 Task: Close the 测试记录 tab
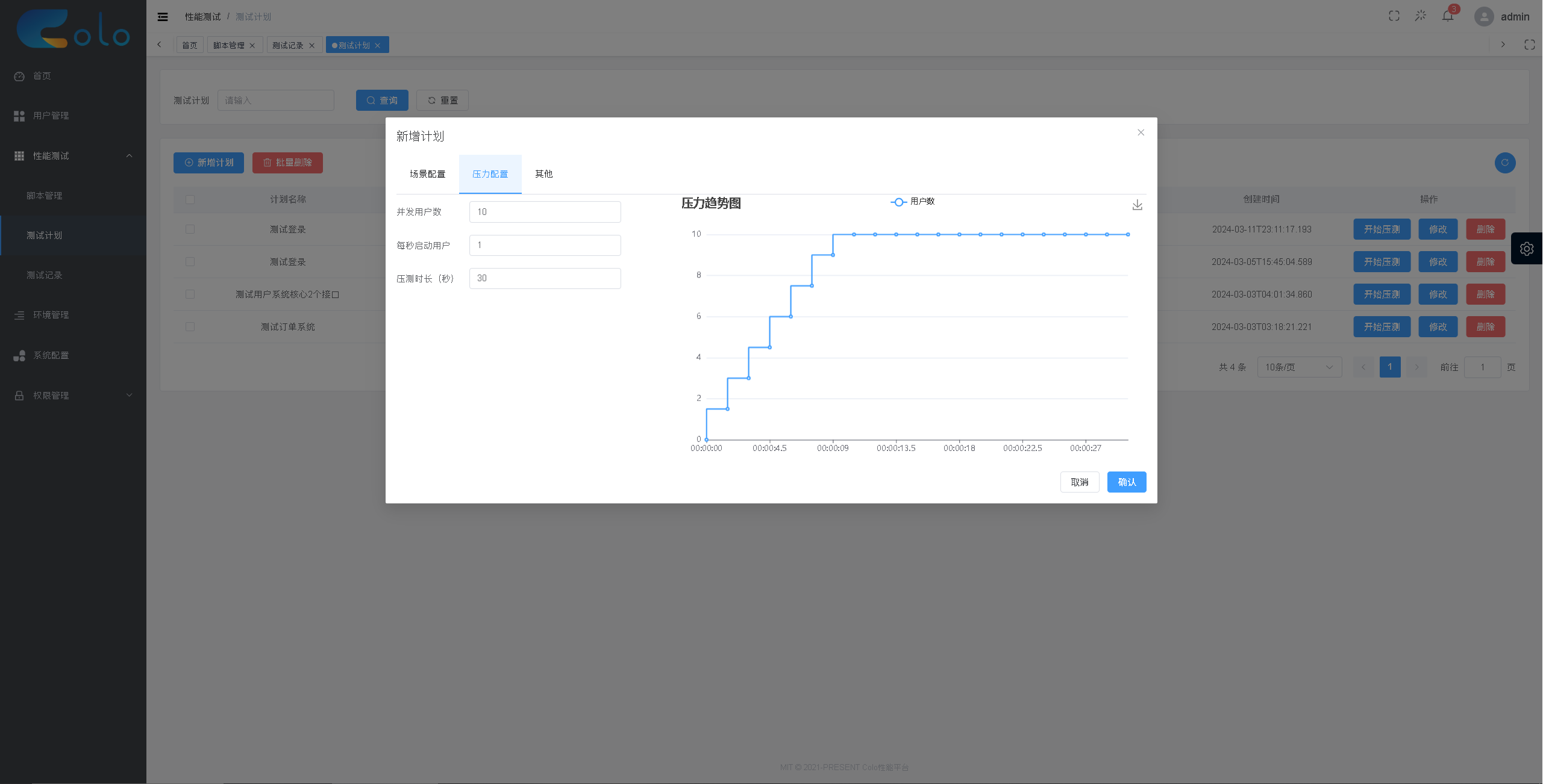[311, 46]
